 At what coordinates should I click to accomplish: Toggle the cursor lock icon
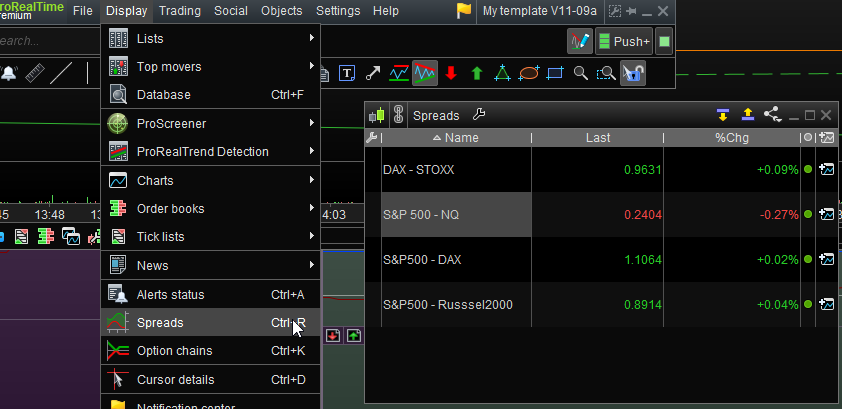pyautogui.click(x=633, y=73)
